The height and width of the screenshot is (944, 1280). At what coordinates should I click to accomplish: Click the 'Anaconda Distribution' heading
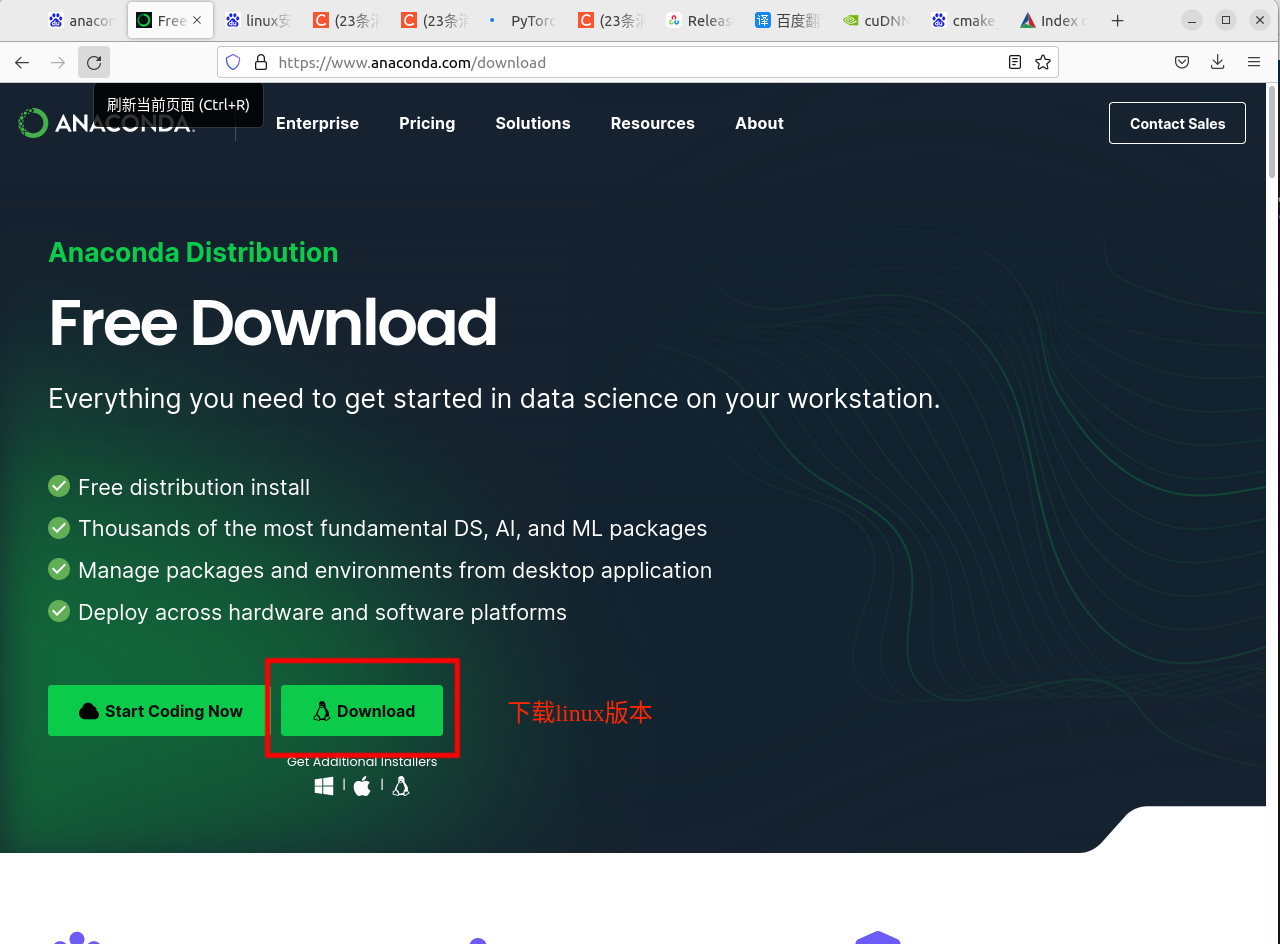(193, 252)
